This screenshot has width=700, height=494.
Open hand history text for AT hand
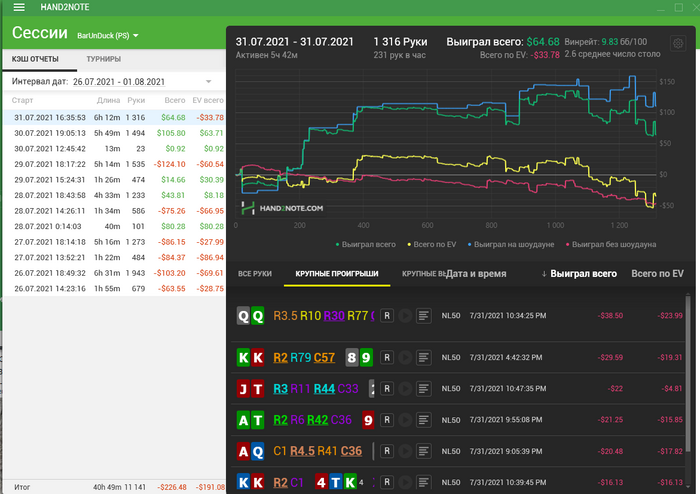[x=424, y=420]
